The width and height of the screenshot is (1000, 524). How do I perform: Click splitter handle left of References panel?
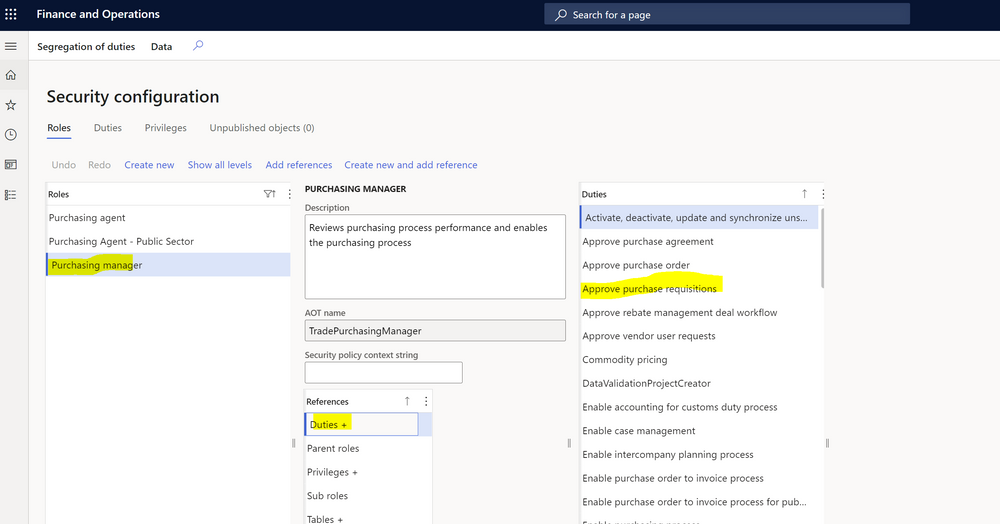(293, 443)
